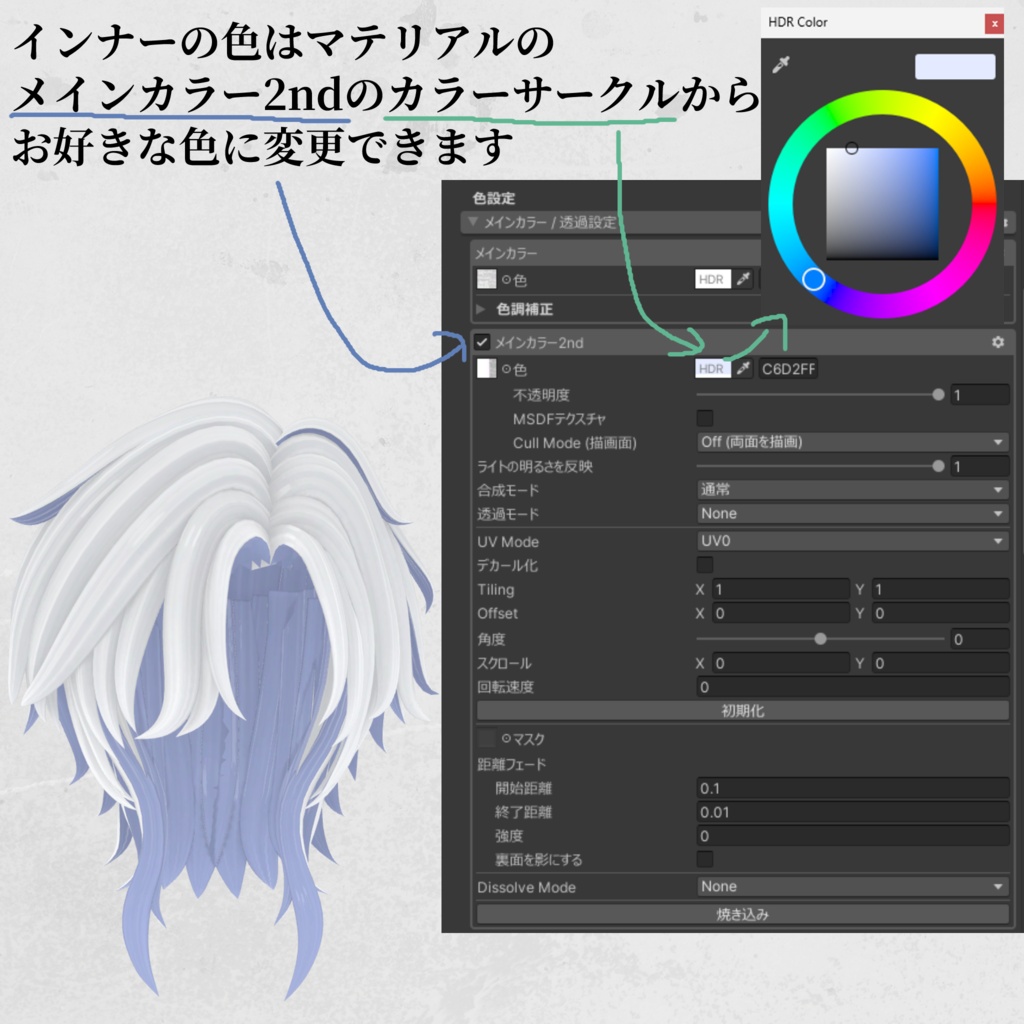Click the 初期化 button

coord(743,711)
